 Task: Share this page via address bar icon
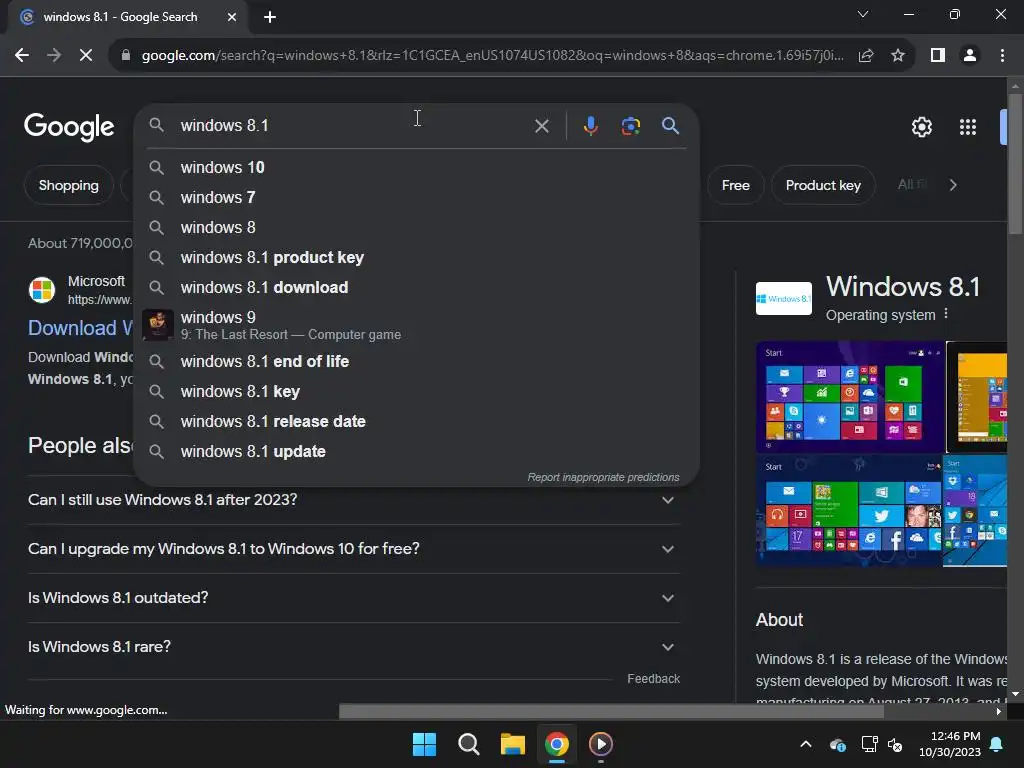click(866, 56)
